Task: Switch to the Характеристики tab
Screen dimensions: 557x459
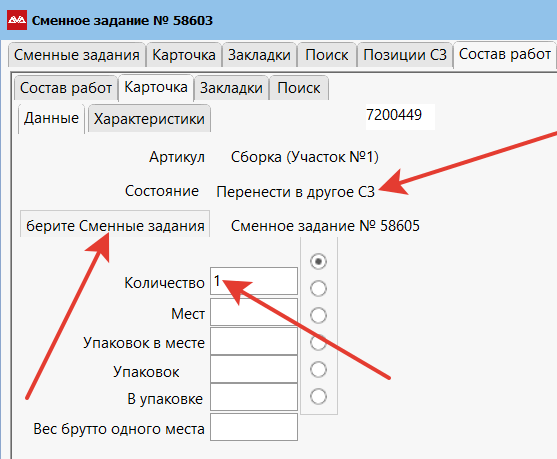Action: tap(149, 119)
